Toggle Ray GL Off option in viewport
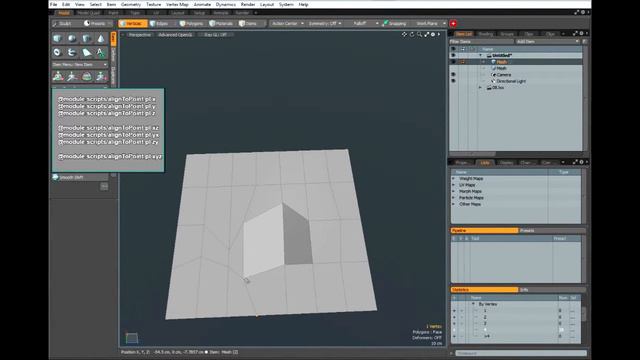This screenshot has width=640, height=360. pos(215,35)
